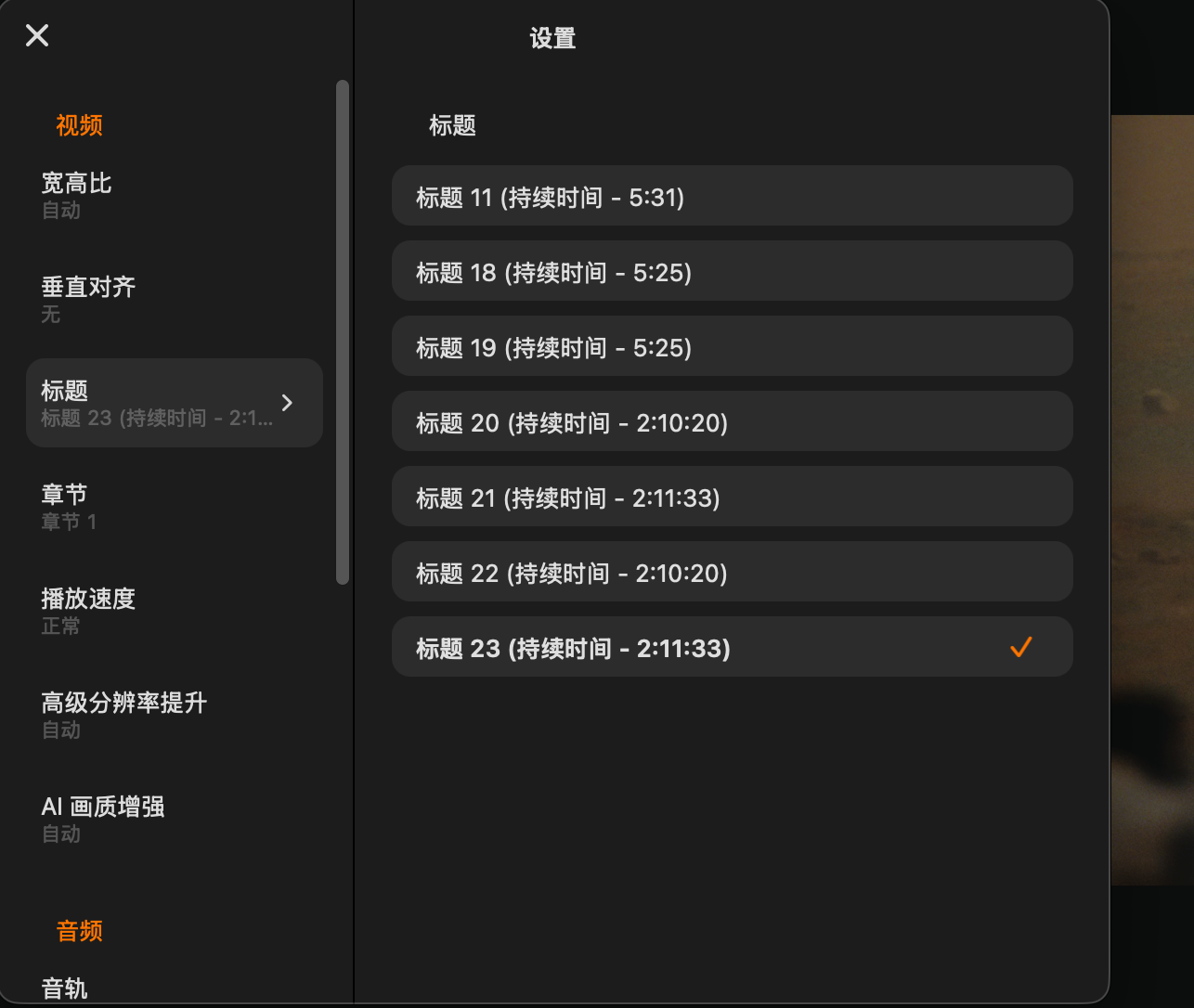Choose 标题 18 from the title list
1194x1008 pixels.
point(732,272)
